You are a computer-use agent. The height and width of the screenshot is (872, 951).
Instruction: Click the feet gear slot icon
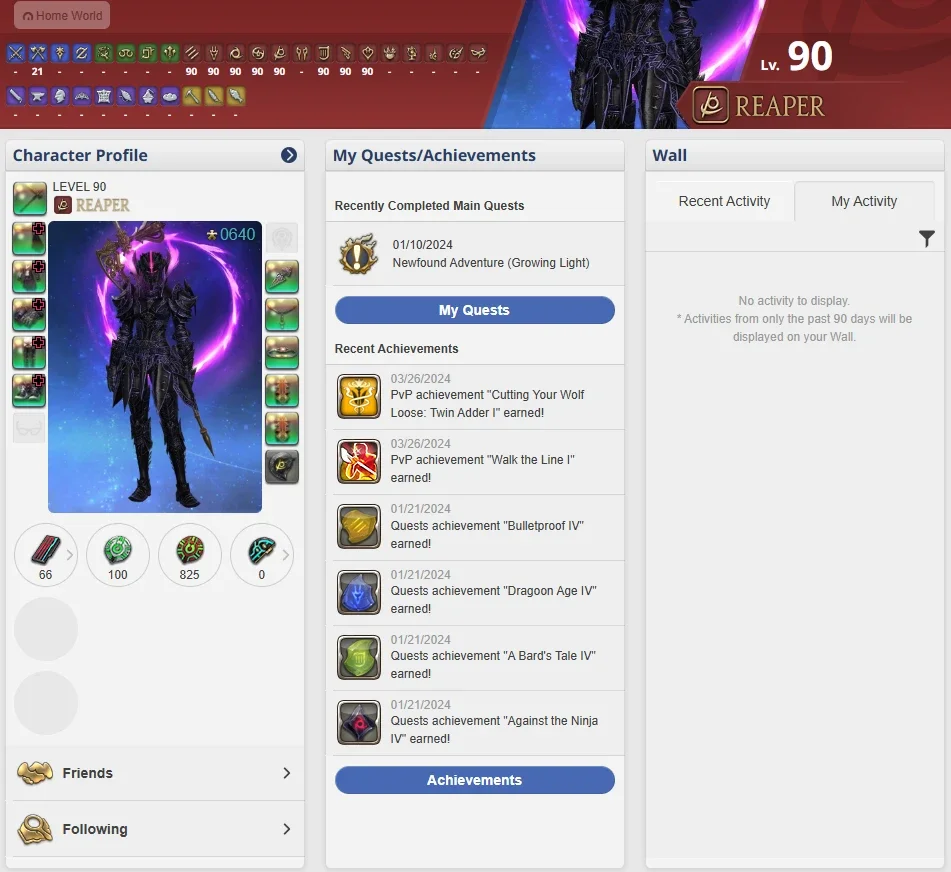tap(29, 391)
